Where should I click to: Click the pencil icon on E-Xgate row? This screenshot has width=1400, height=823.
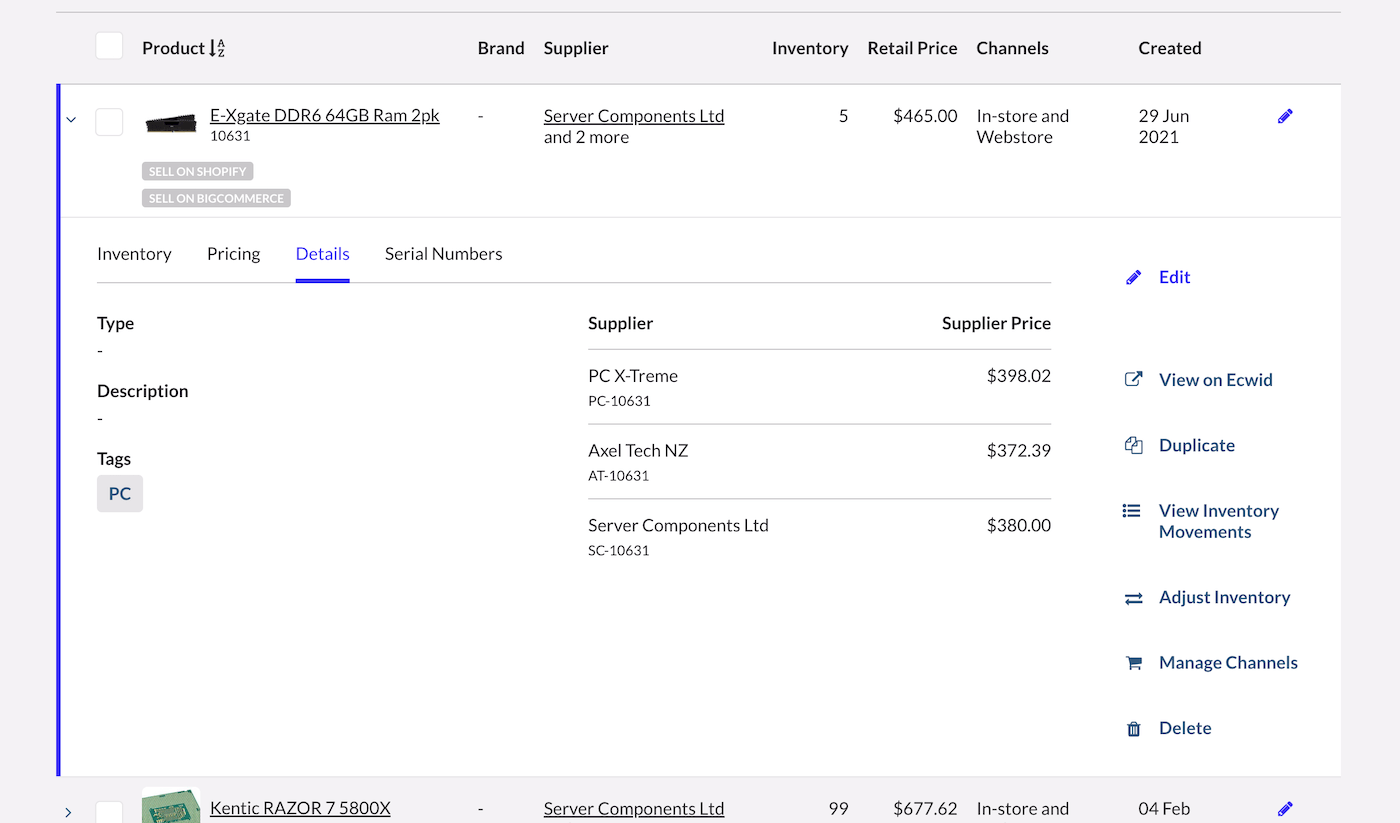coord(1285,116)
